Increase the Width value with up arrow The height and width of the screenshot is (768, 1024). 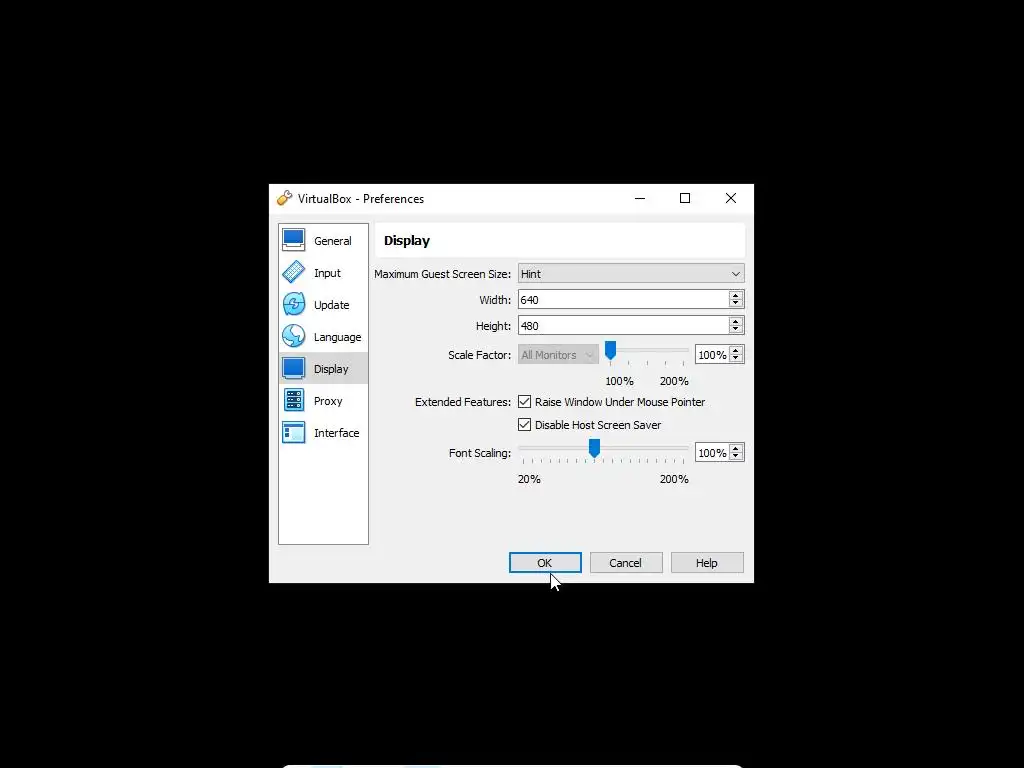736,295
